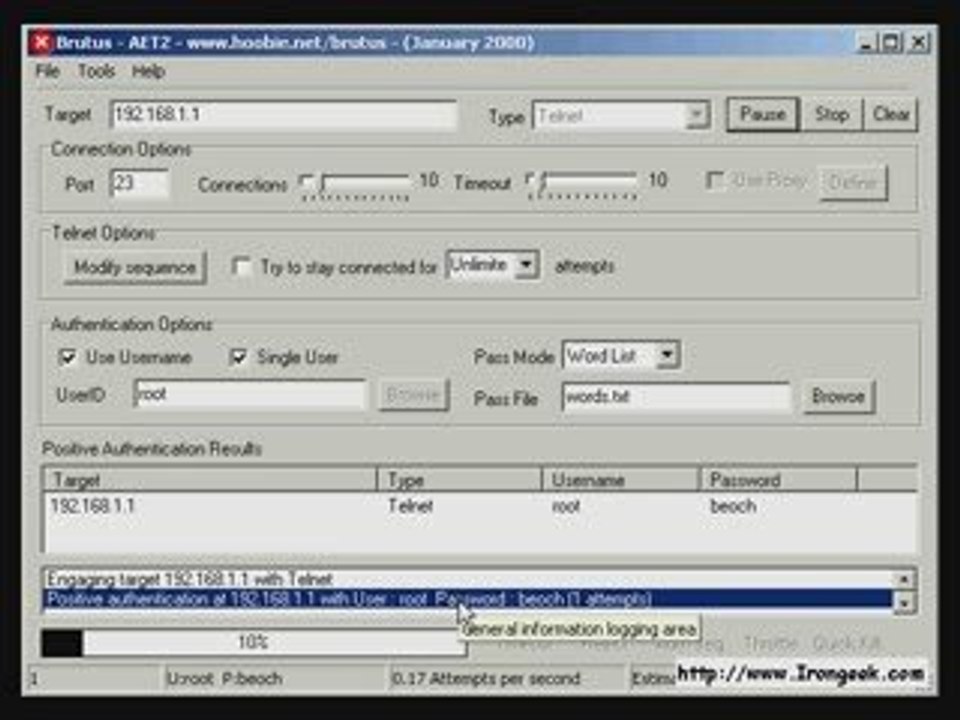Enable Try to stay connected checkbox
The image size is (960, 720).
(x=241, y=267)
